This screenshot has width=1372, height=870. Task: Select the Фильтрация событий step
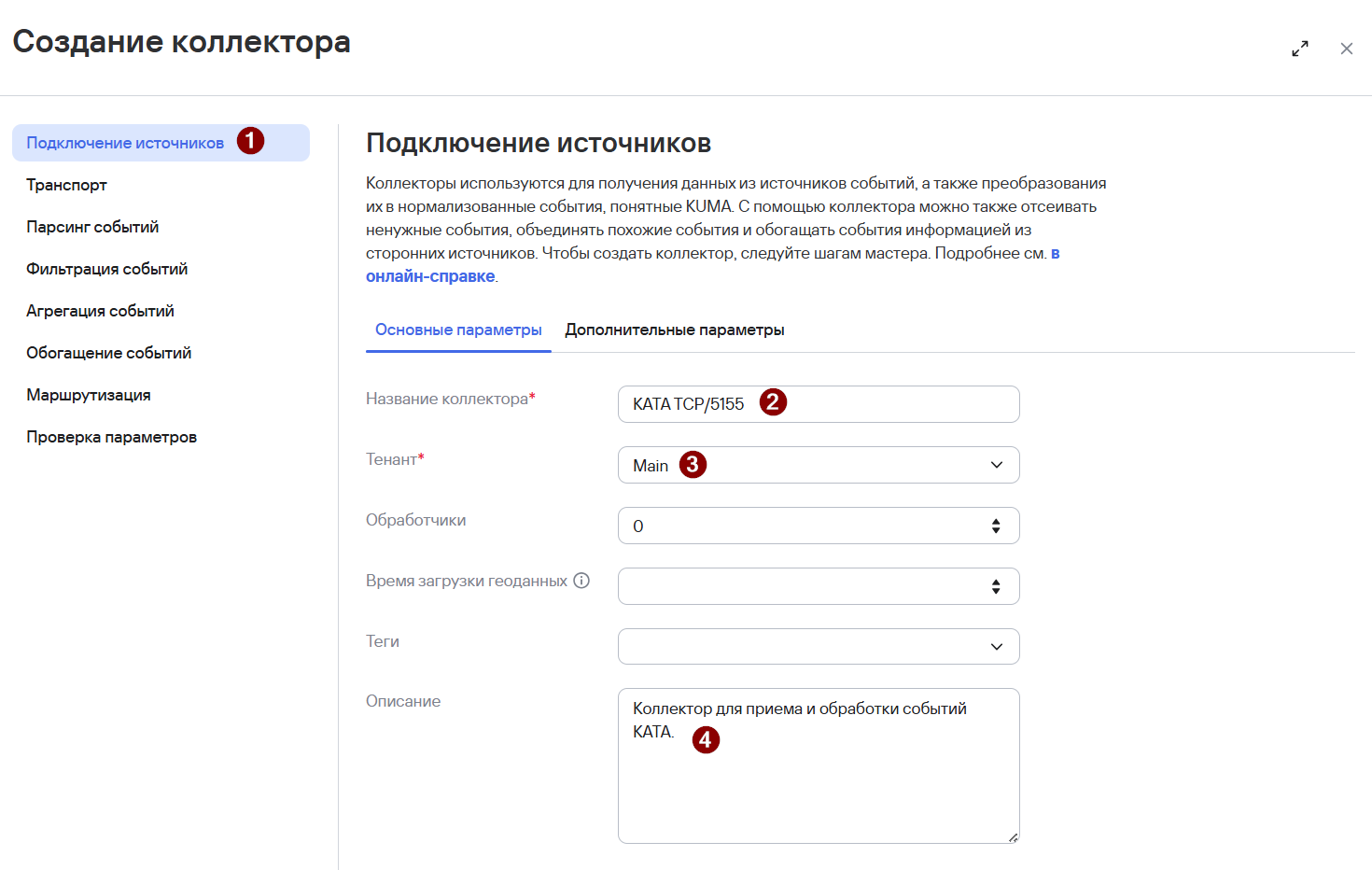(107, 269)
